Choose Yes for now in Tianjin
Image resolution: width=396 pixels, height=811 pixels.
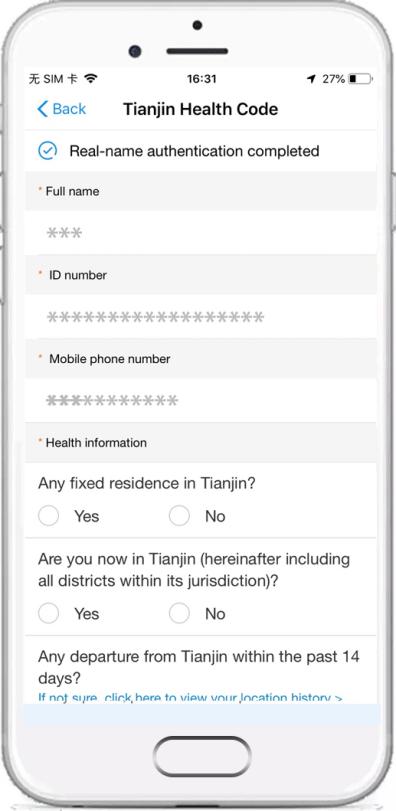(x=49, y=613)
